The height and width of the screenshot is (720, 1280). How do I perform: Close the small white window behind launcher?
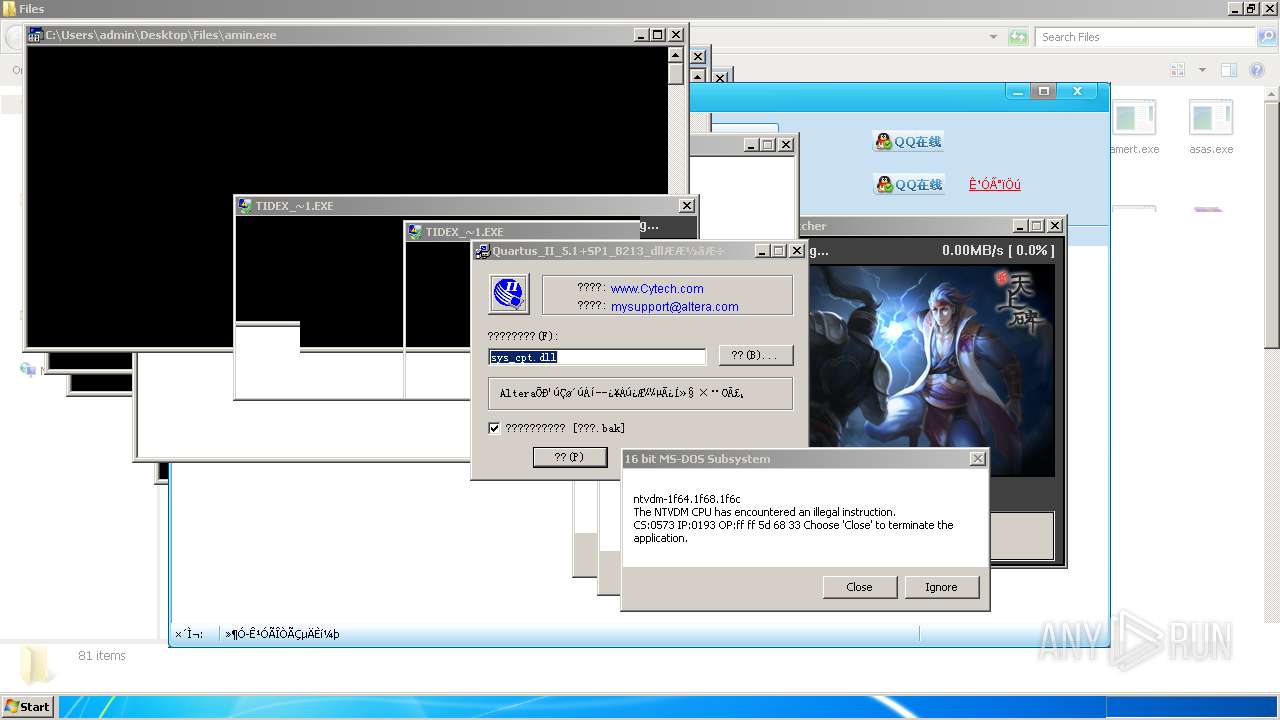click(x=786, y=145)
